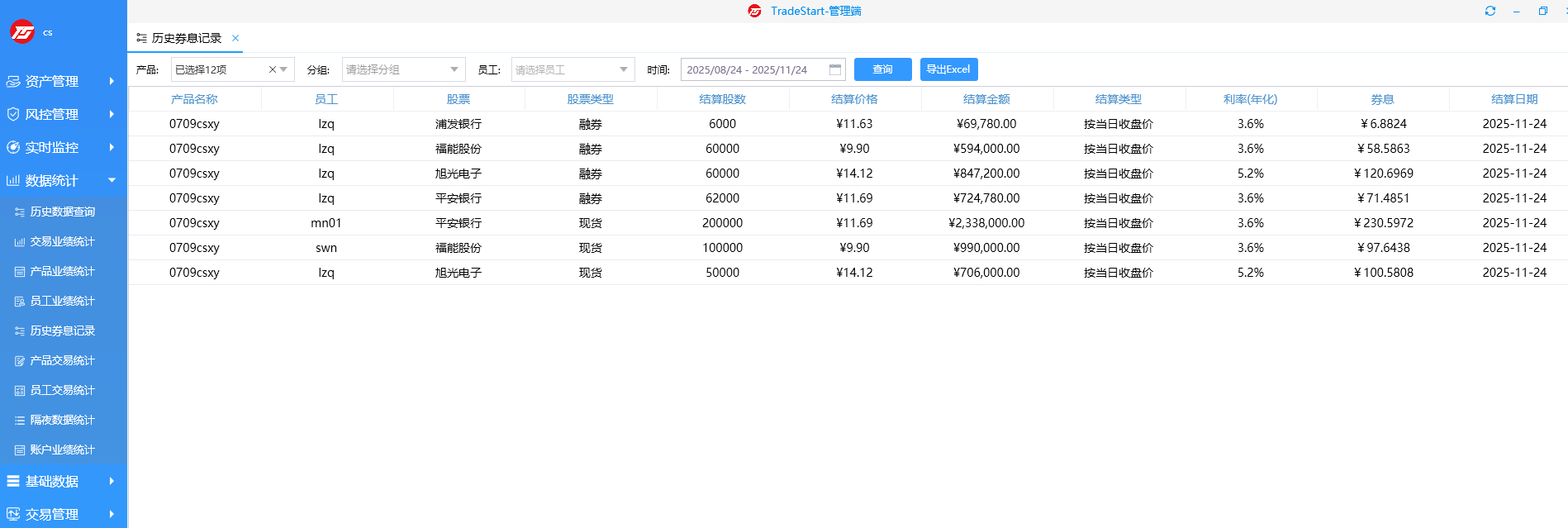Open the 产品 selection dropdown
This screenshot has height=528, width=1568.
233,69
